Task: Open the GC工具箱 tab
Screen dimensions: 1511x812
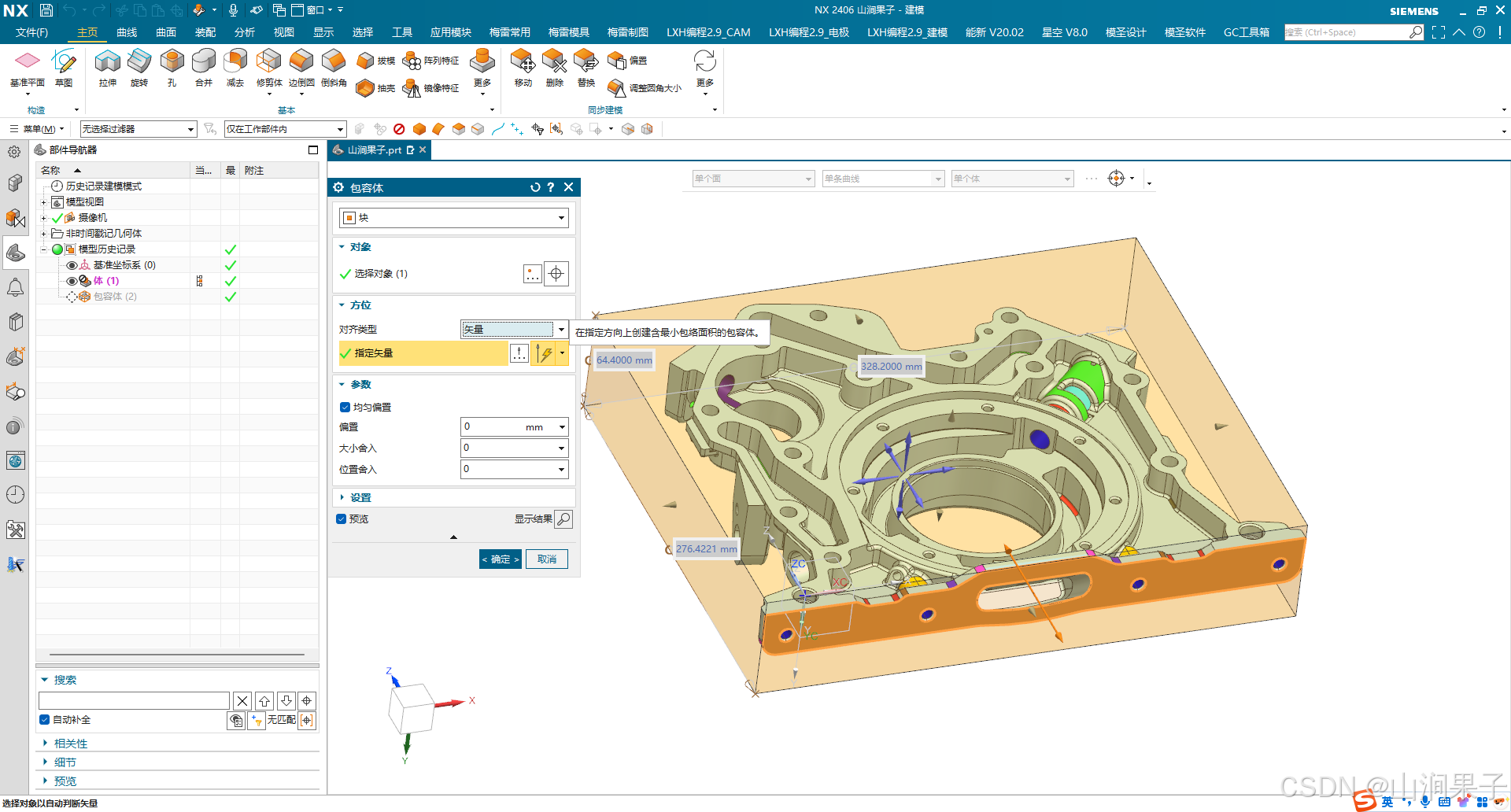Action: [1247, 32]
